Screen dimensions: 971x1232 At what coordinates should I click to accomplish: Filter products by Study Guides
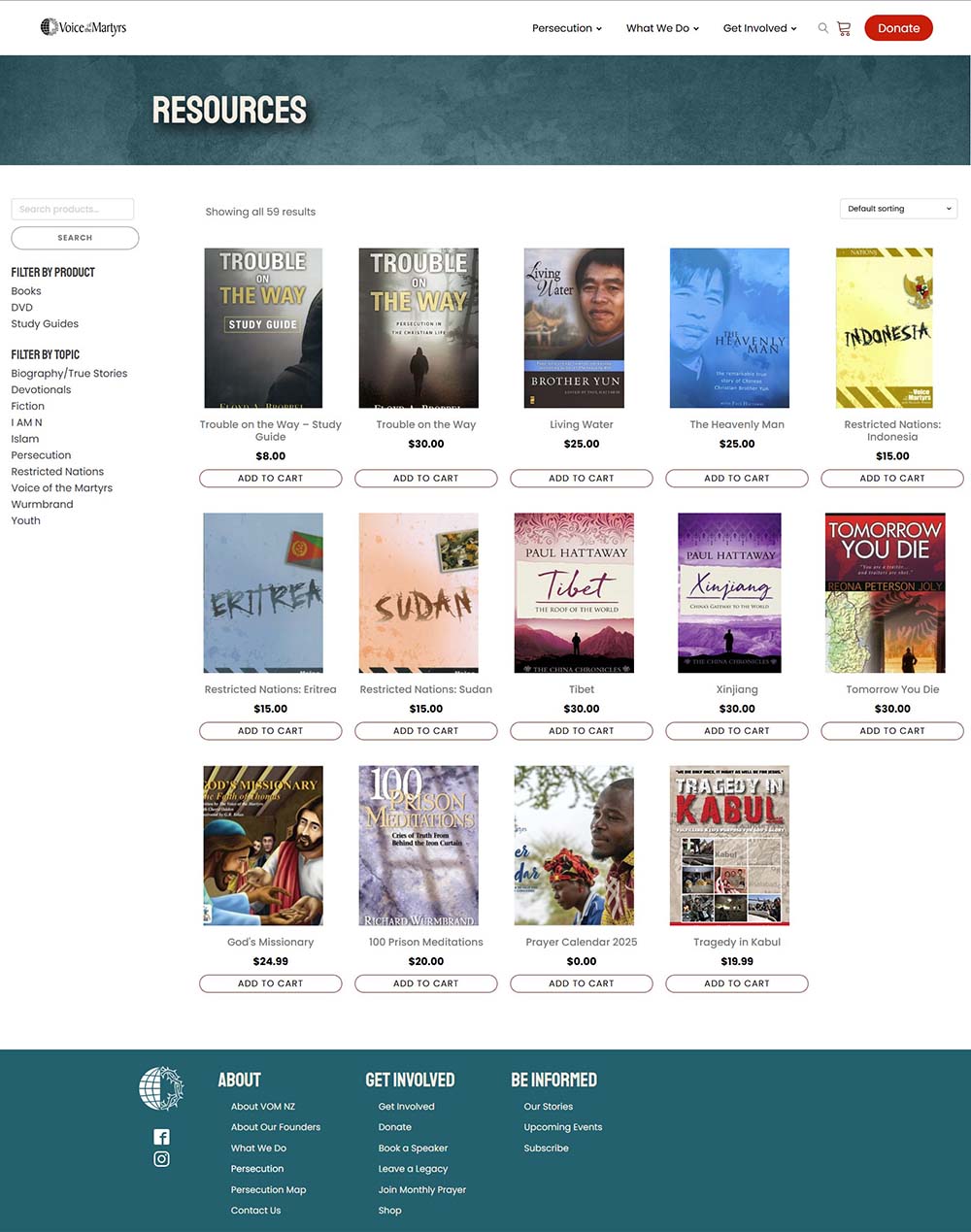point(45,324)
